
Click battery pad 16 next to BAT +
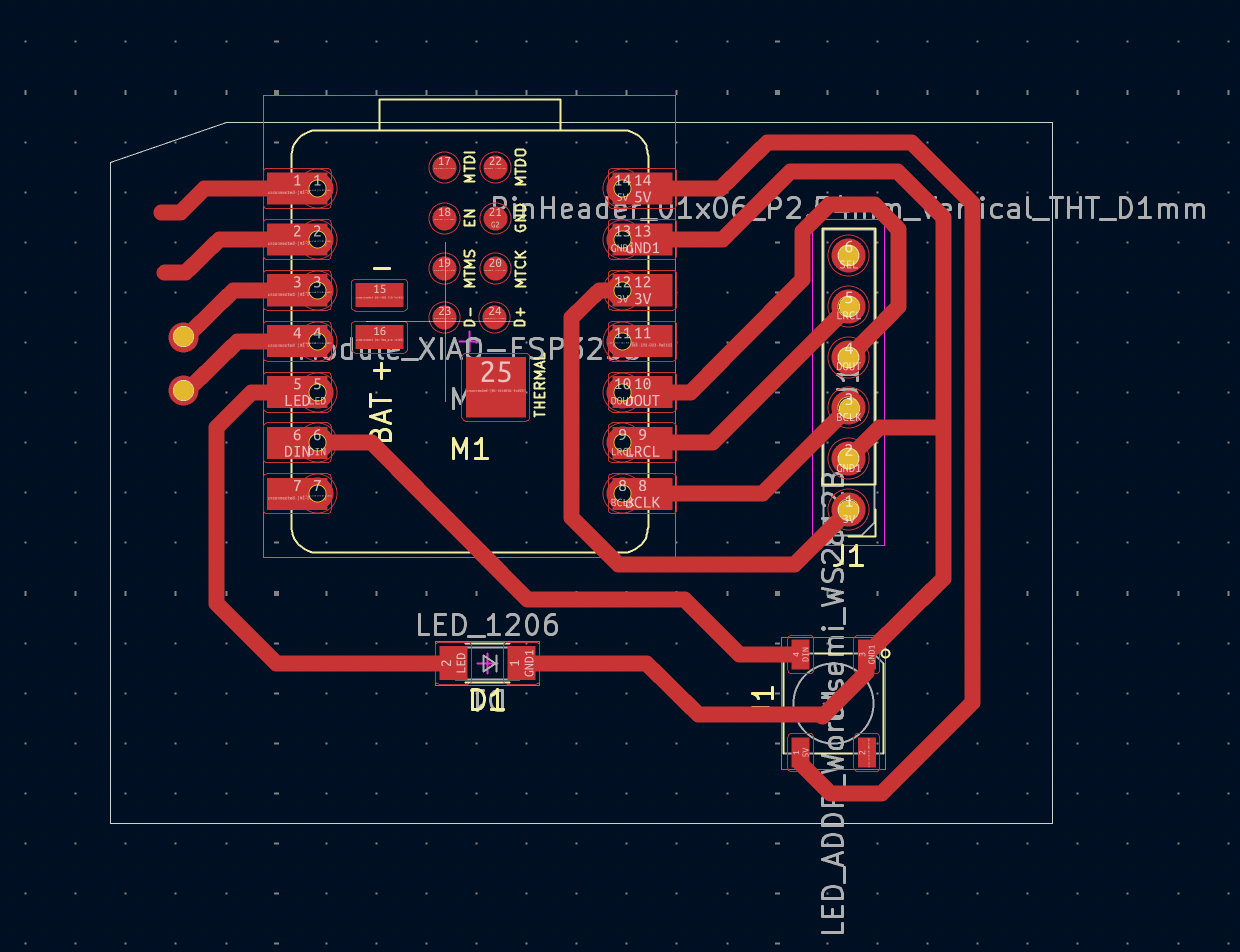[378, 333]
